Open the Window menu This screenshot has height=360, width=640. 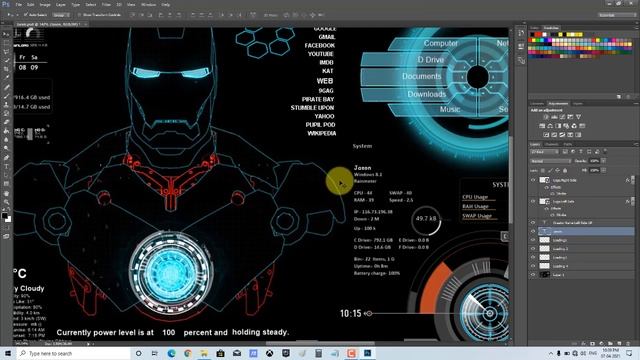[148, 4]
